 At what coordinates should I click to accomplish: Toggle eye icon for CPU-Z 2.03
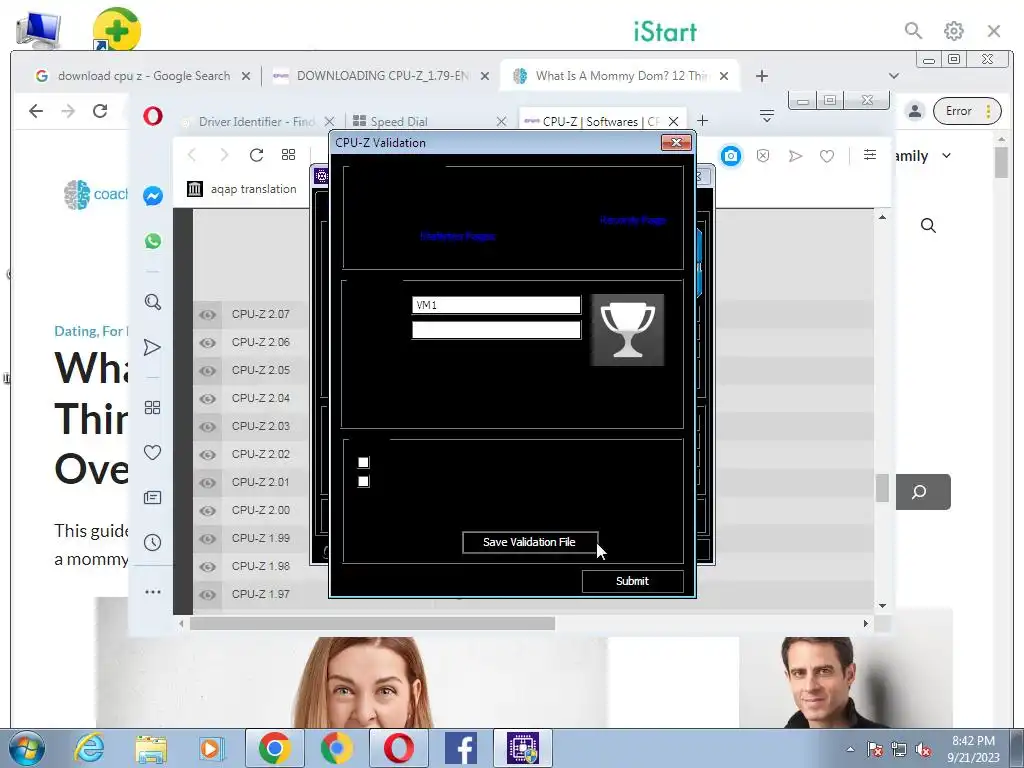[x=208, y=426]
